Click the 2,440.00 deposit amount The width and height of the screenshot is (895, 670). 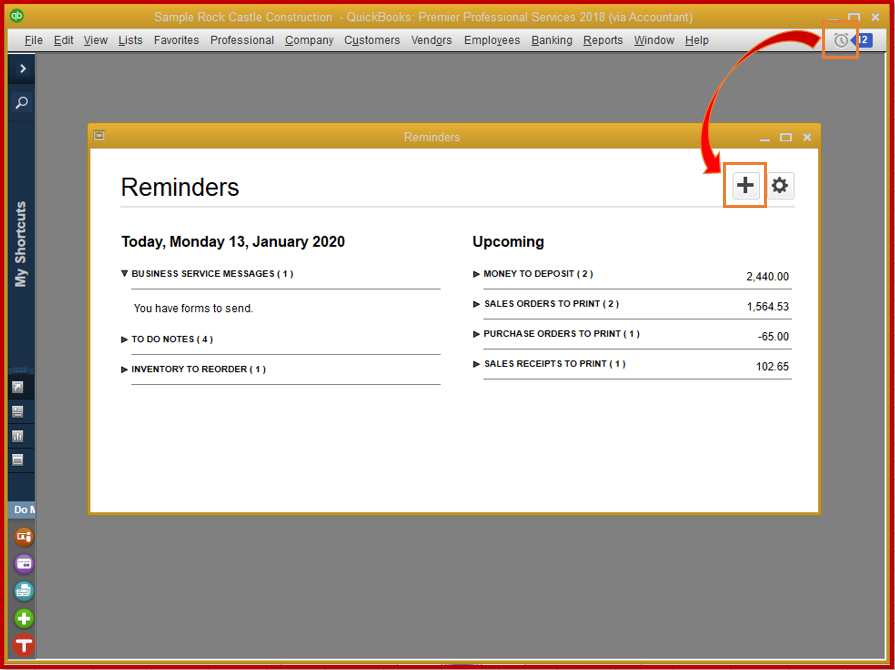click(767, 276)
